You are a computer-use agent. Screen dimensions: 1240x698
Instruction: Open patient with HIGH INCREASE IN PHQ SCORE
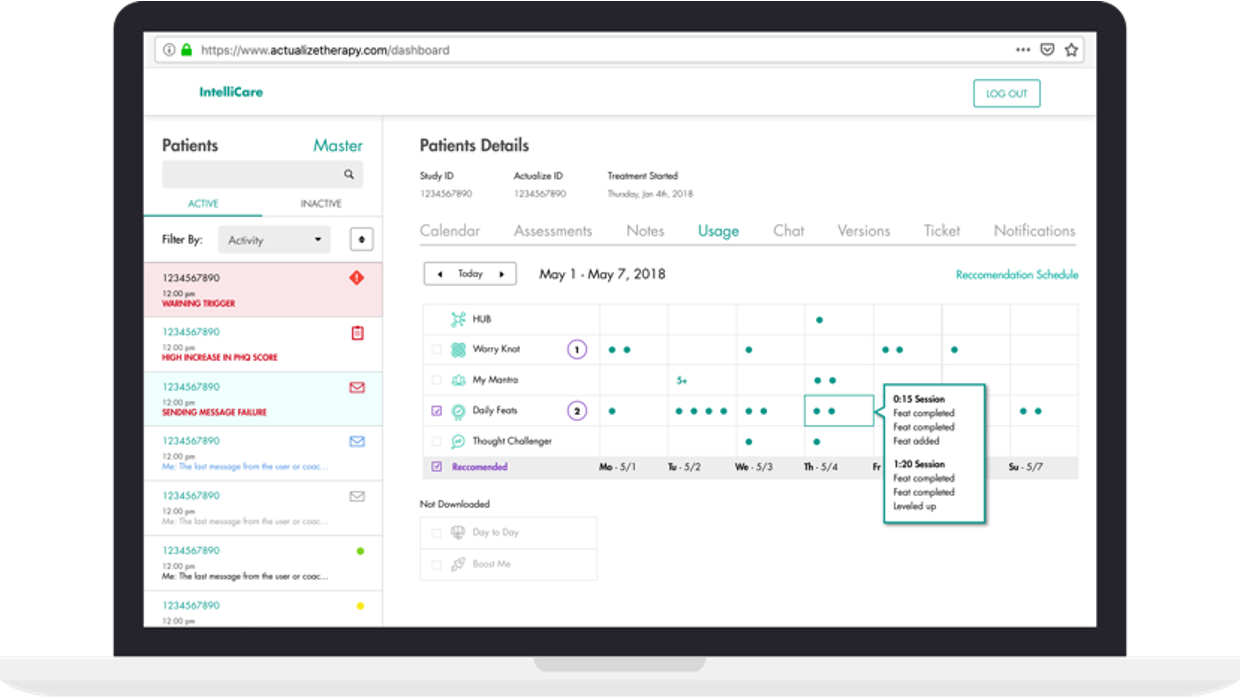[262, 345]
